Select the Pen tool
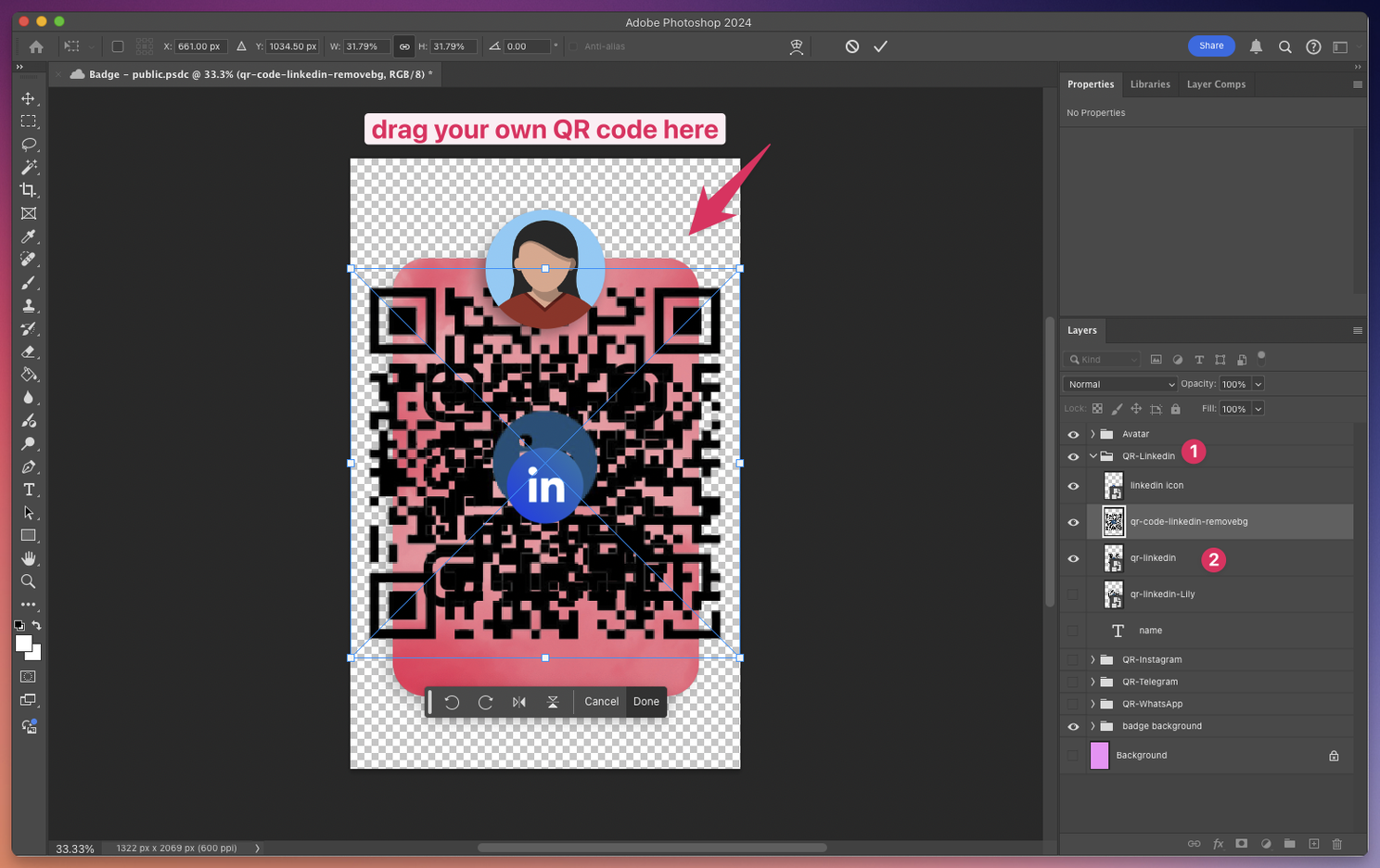The height and width of the screenshot is (868, 1380). click(x=29, y=466)
